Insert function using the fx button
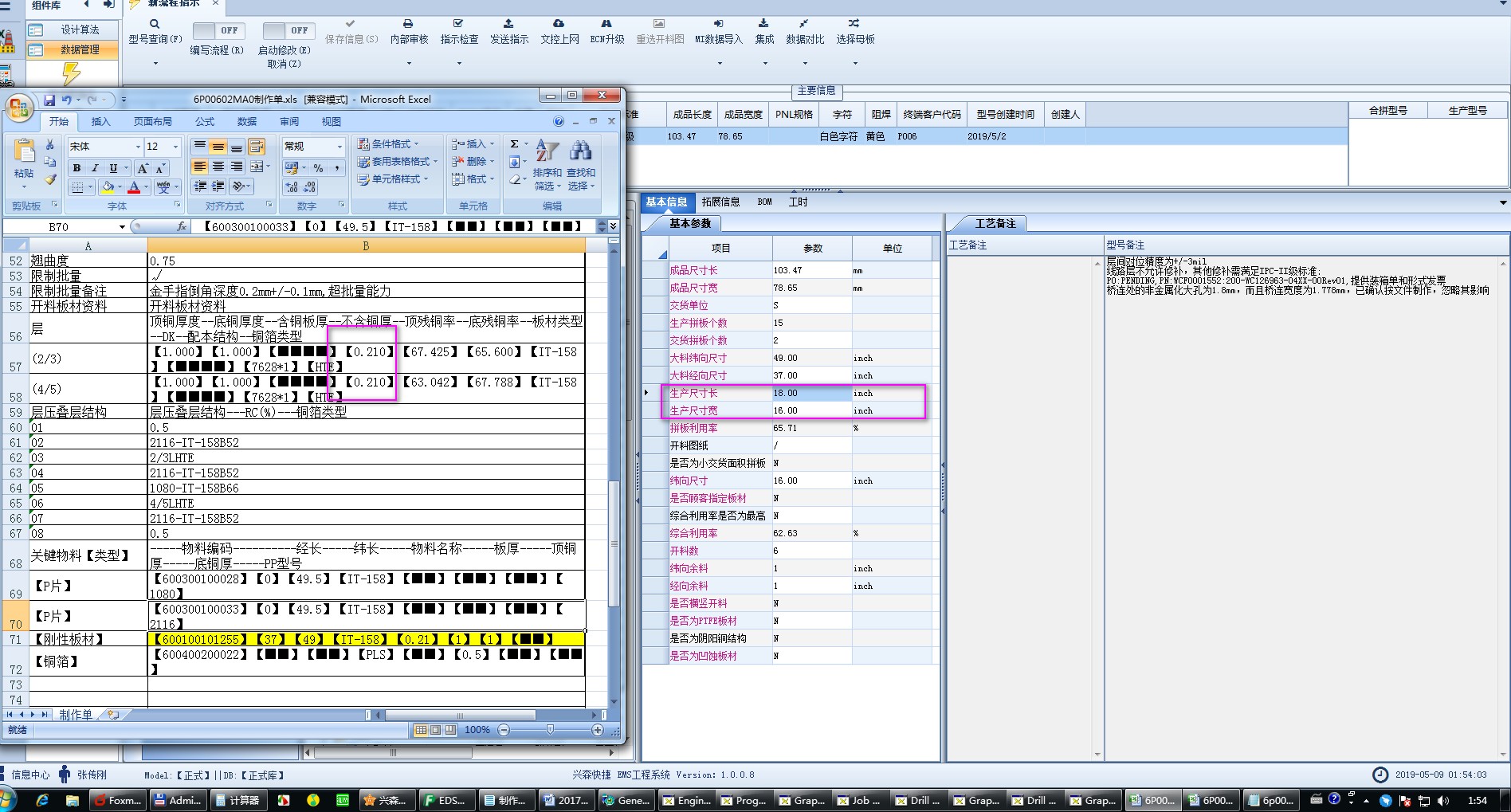Image resolution: width=1511 pixels, height=812 pixels. click(182, 226)
